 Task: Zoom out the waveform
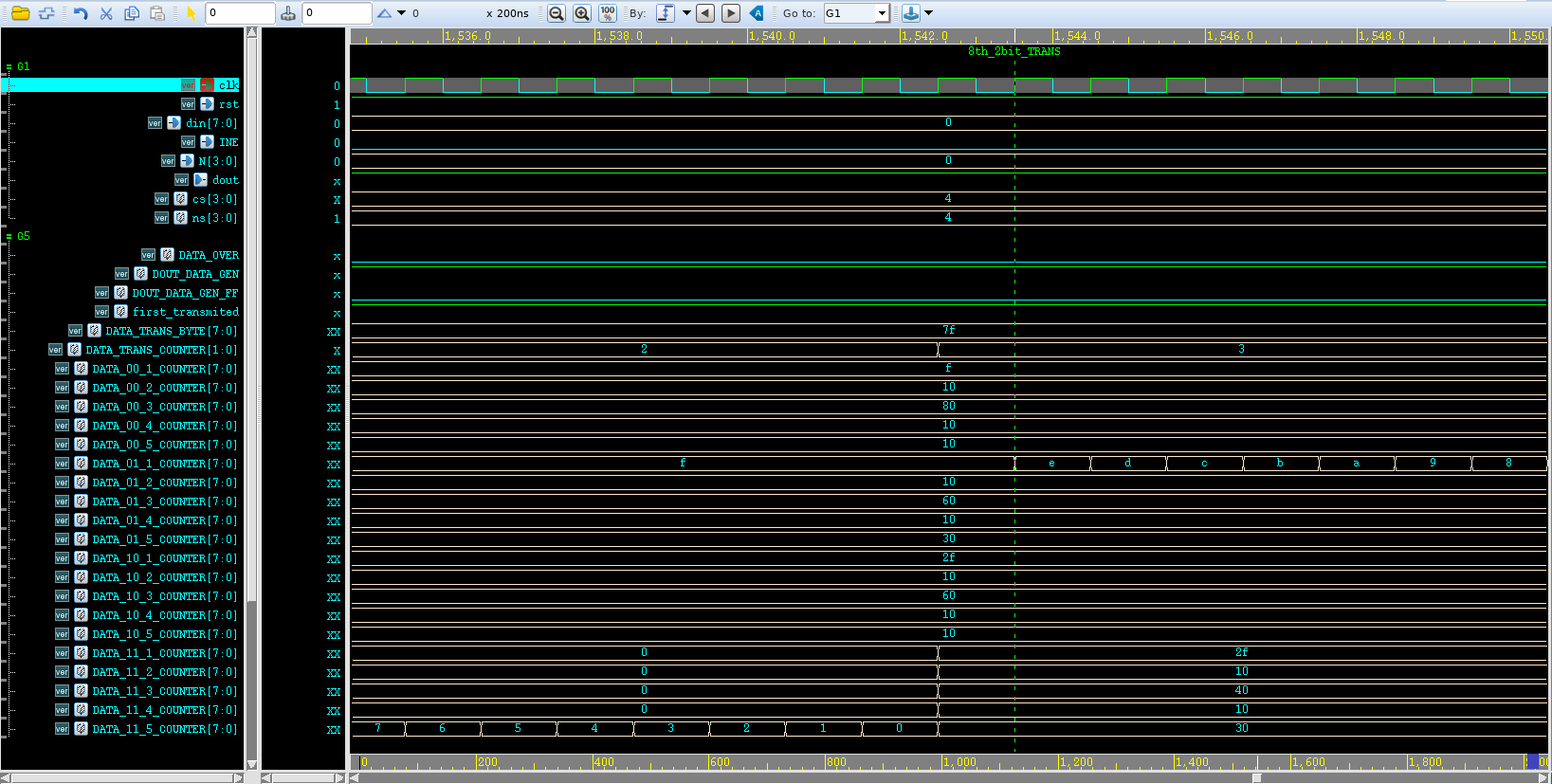557,13
